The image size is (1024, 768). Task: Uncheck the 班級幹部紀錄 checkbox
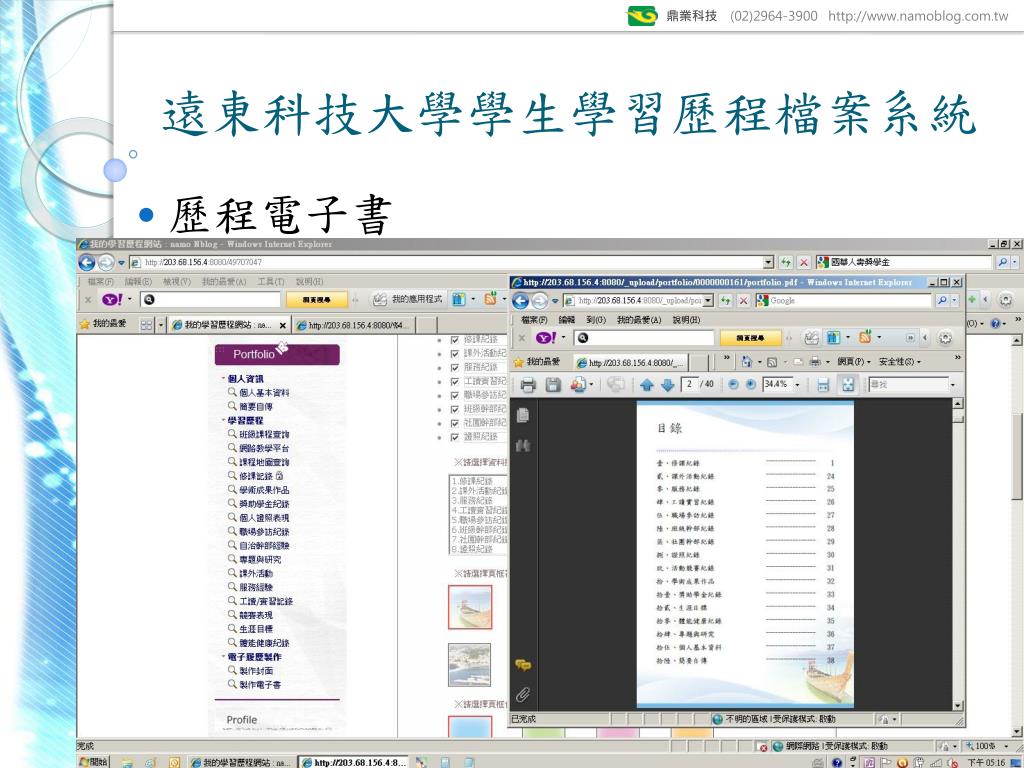(x=455, y=409)
